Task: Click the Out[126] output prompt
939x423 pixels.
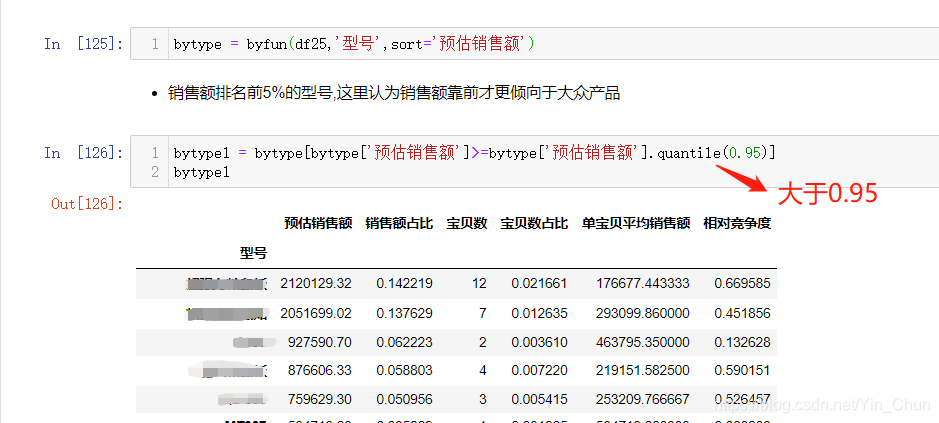Action: click(x=87, y=204)
